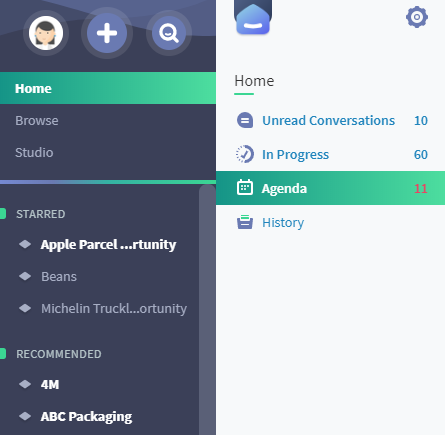Open the History link
This screenshot has height=435, width=445.
(x=283, y=222)
